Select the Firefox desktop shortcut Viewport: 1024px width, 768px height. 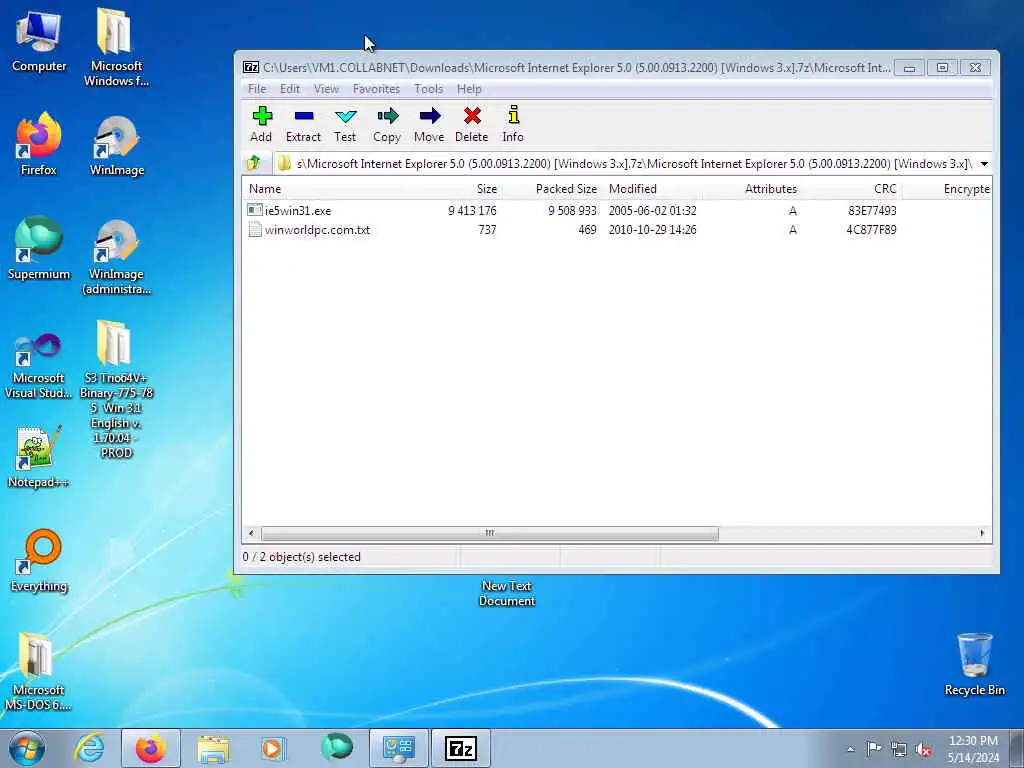coord(39,144)
